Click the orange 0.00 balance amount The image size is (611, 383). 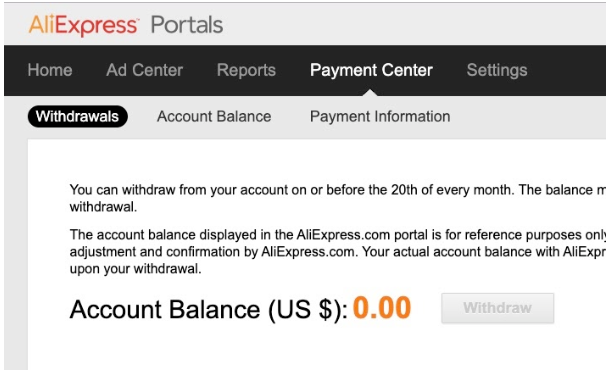[382, 308]
